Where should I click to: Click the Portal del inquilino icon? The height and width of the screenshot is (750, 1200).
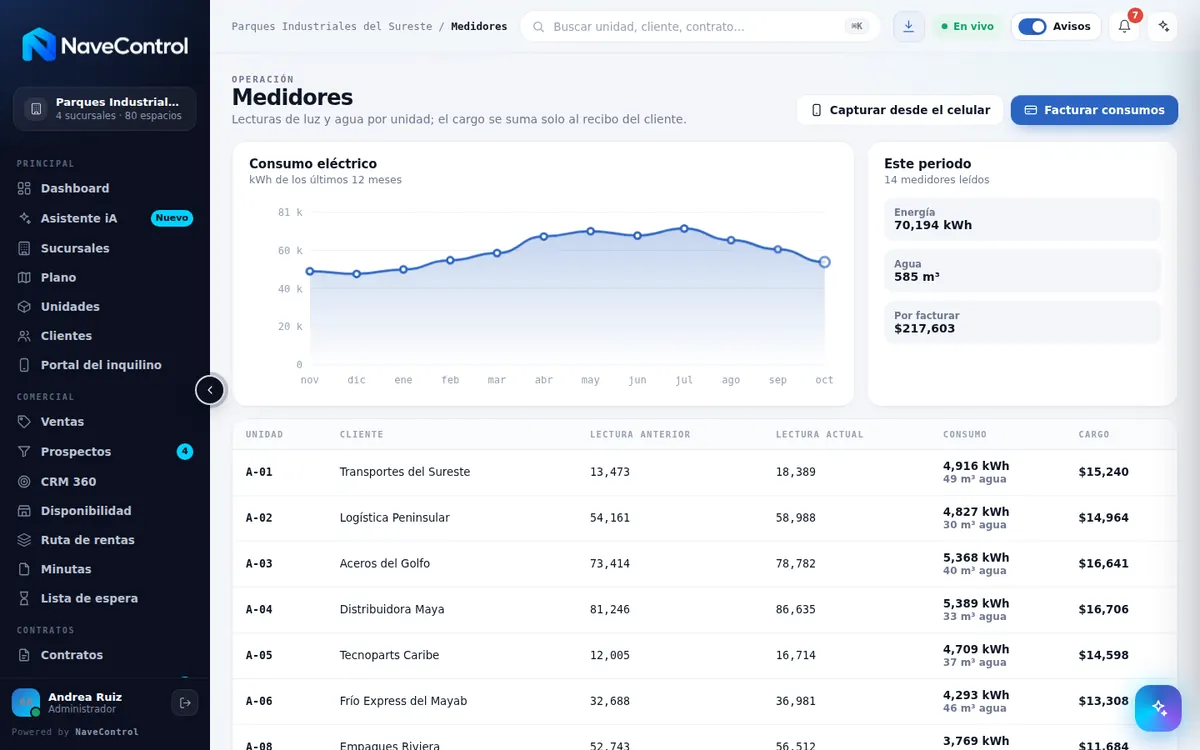25,365
